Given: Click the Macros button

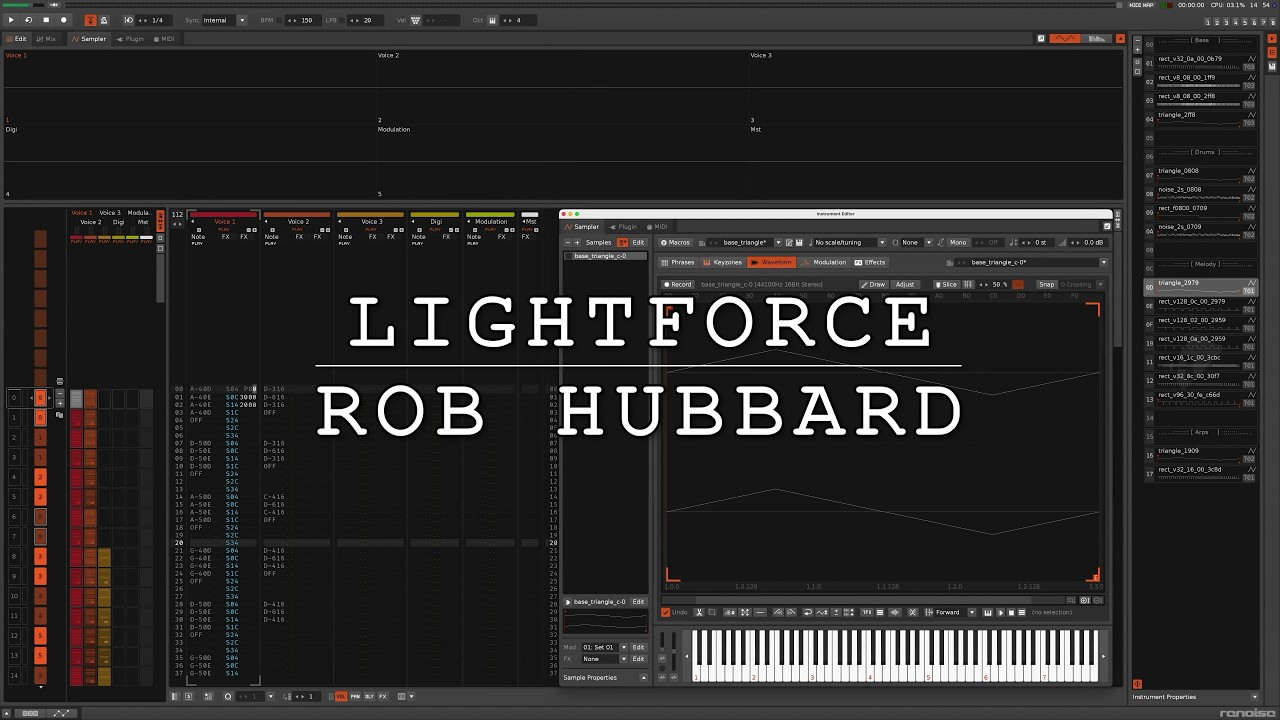Looking at the screenshot, I should coord(676,242).
